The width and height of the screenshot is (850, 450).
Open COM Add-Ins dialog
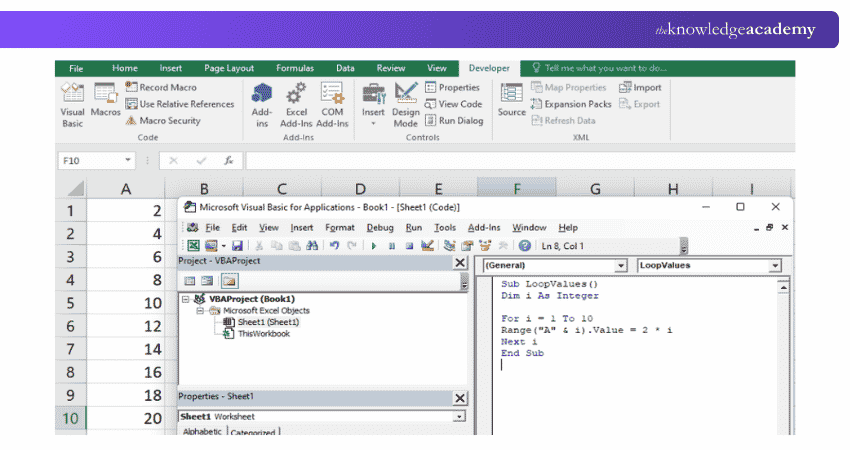(332, 105)
